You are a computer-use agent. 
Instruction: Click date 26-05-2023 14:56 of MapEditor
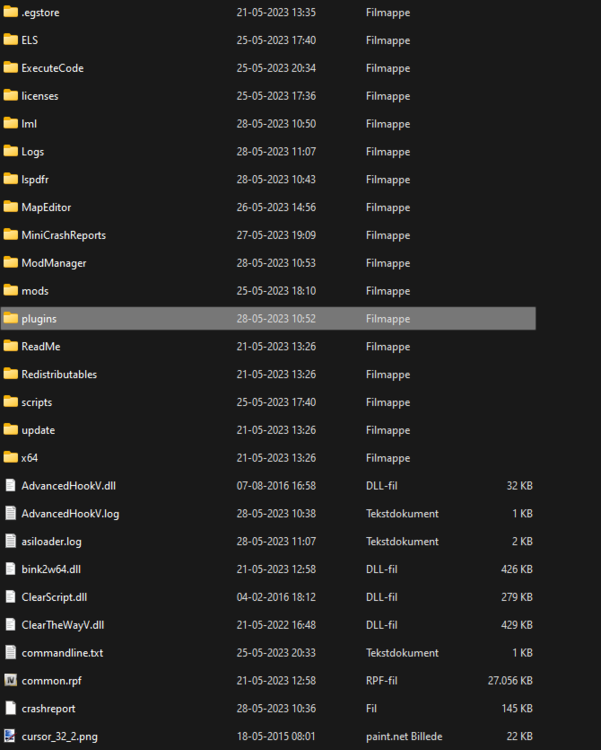[276, 207]
